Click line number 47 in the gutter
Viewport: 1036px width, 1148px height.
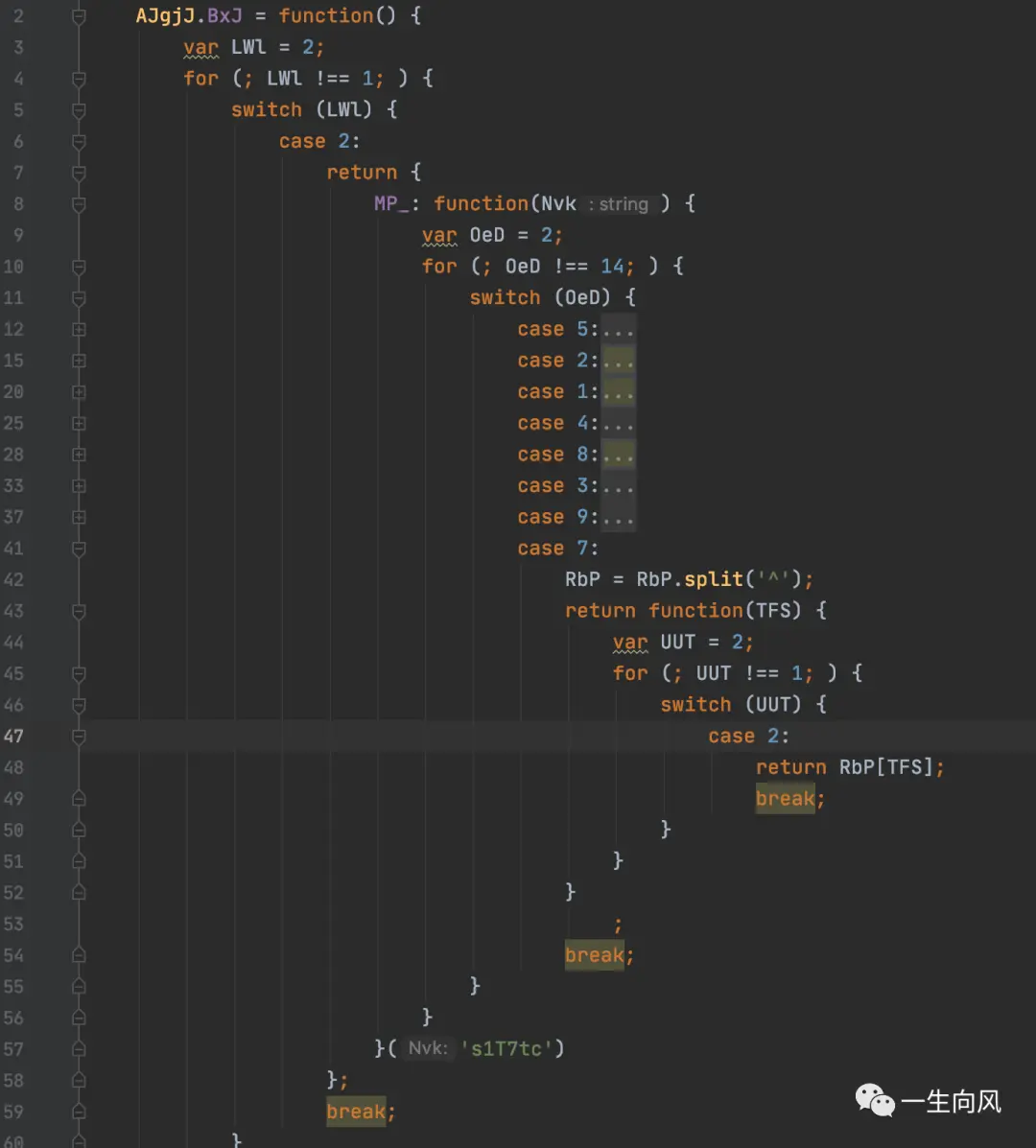(x=14, y=737)
